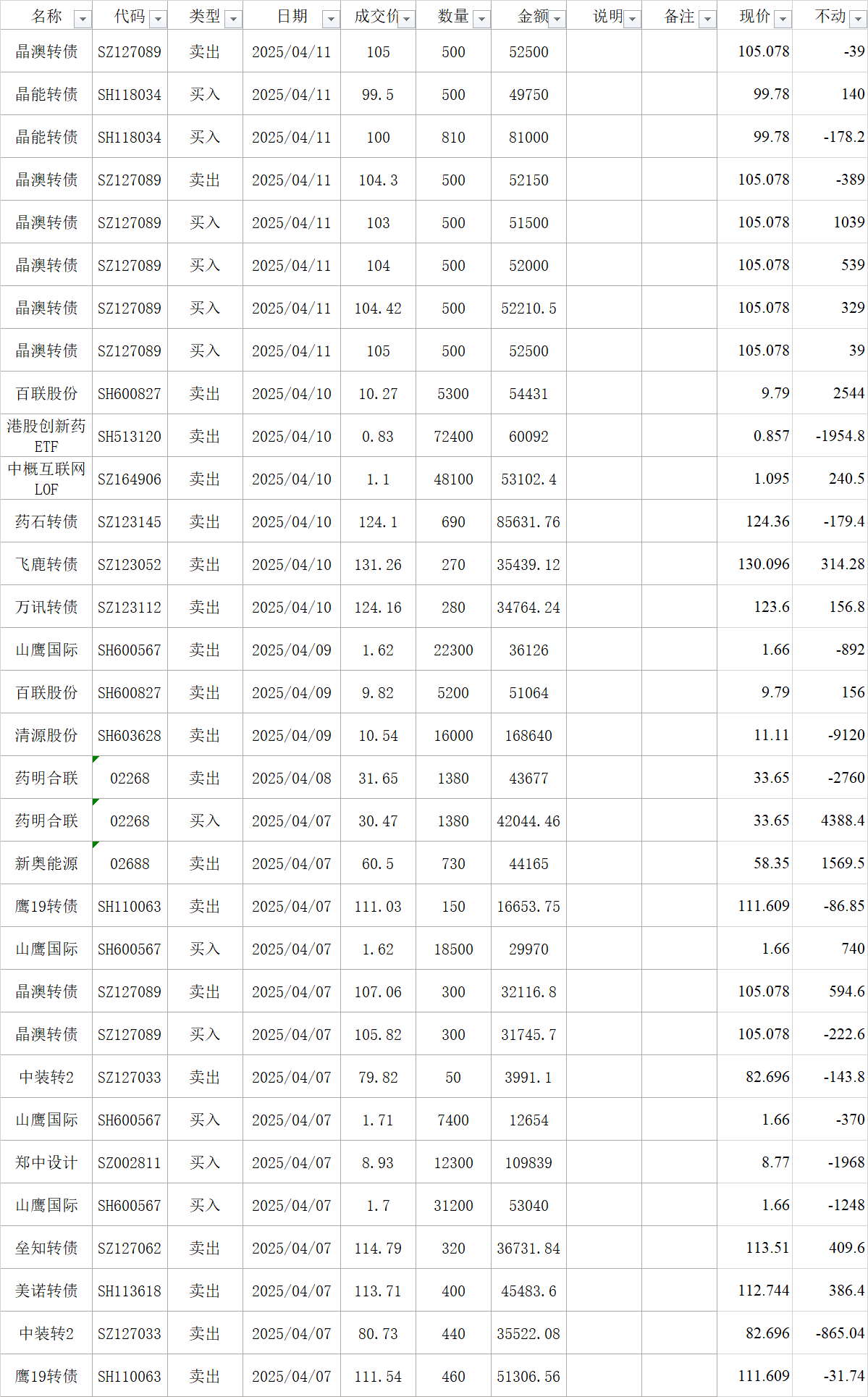Click the code cell SZ127062
This screenshot has width=868, height=1397.
point(130,1248)
